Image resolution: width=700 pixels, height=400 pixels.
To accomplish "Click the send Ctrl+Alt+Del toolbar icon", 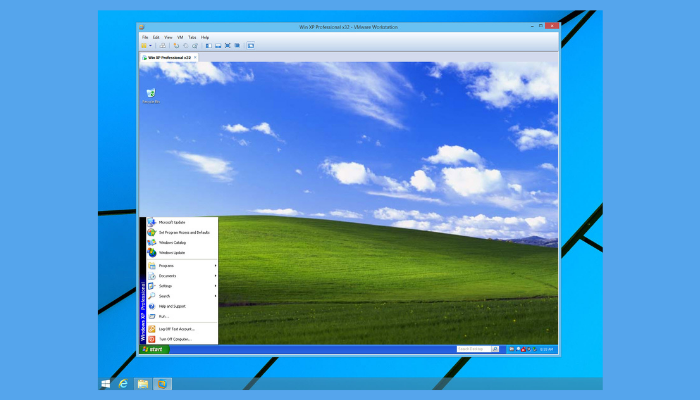I will 162,46.
